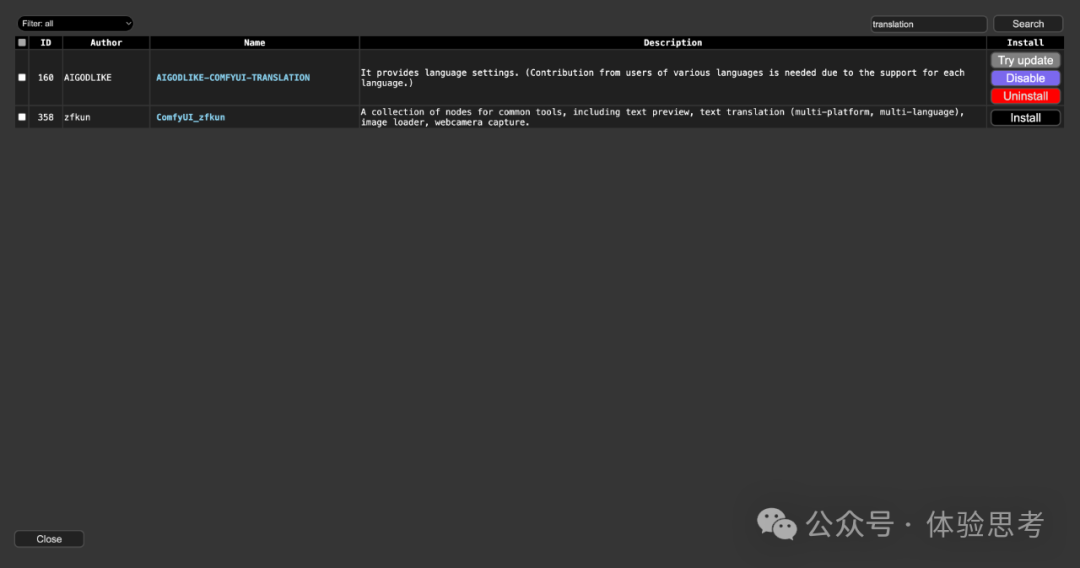Click Try update for AIGODLIKE translation
Image resolution: width=1080 pixels, height=568 pixels.
tap(1025, 61)
